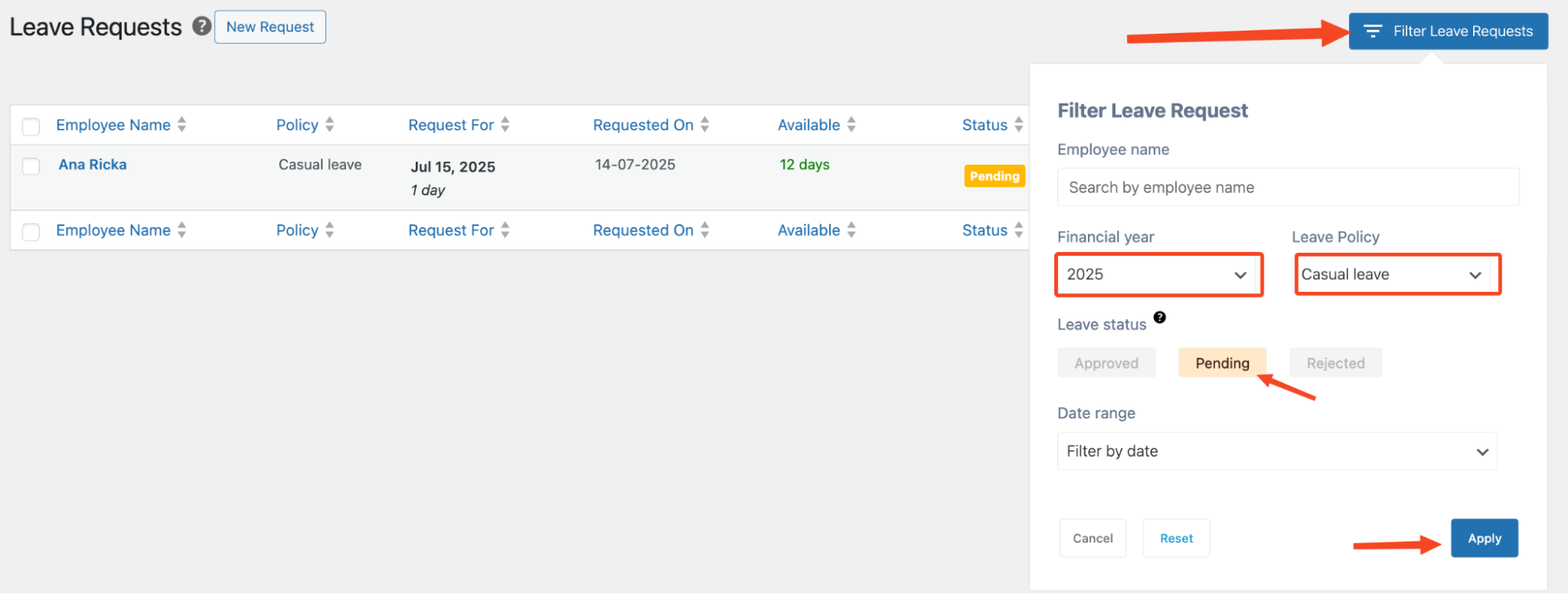Viewport: 1568px width, 594px height.
Task: Open the Ana Ricka employee link
Action: (x=93, y=165)
